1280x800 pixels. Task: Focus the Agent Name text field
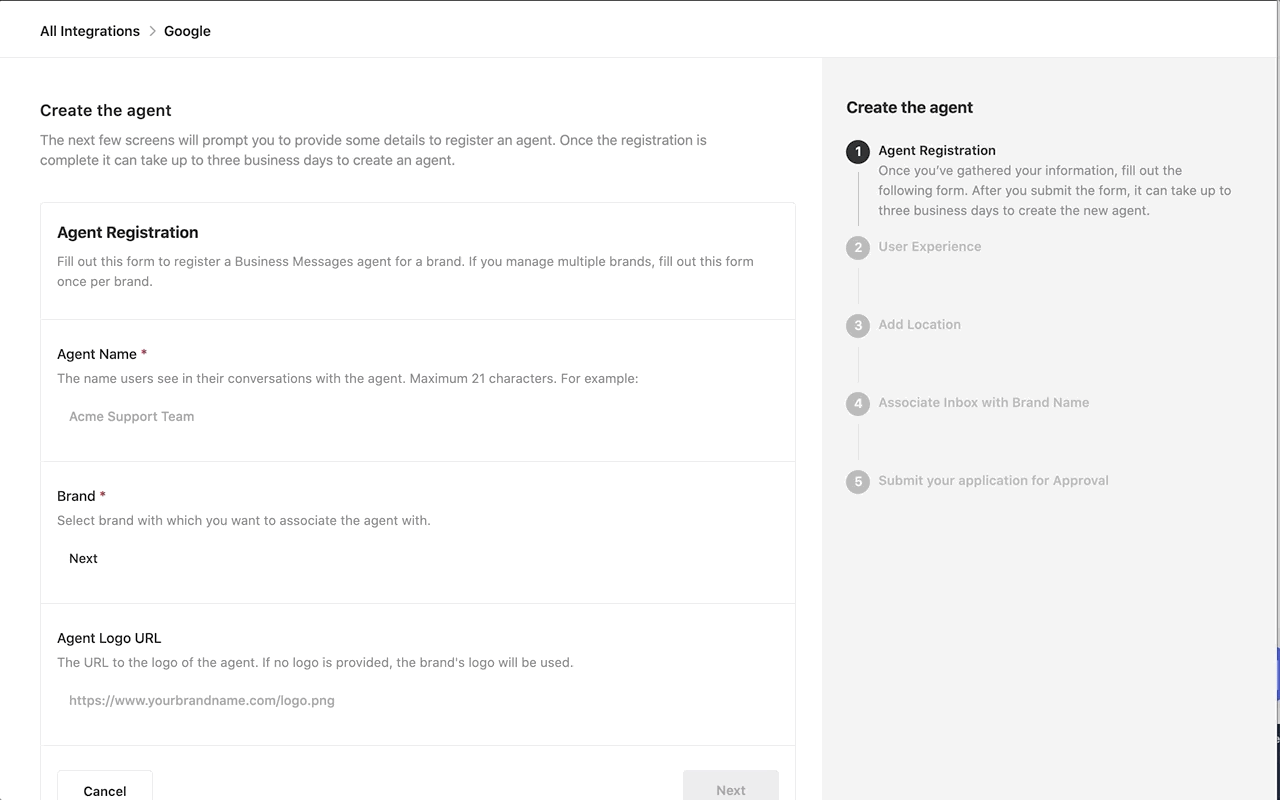tap(418, 417)
